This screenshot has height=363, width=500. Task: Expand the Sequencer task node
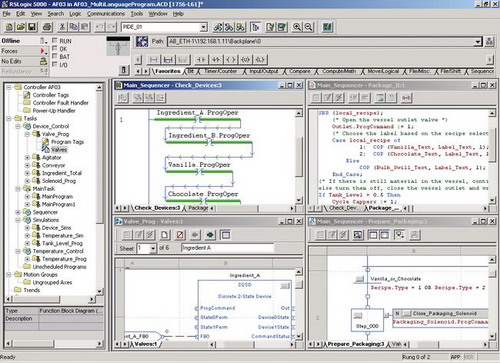(18, 212)
